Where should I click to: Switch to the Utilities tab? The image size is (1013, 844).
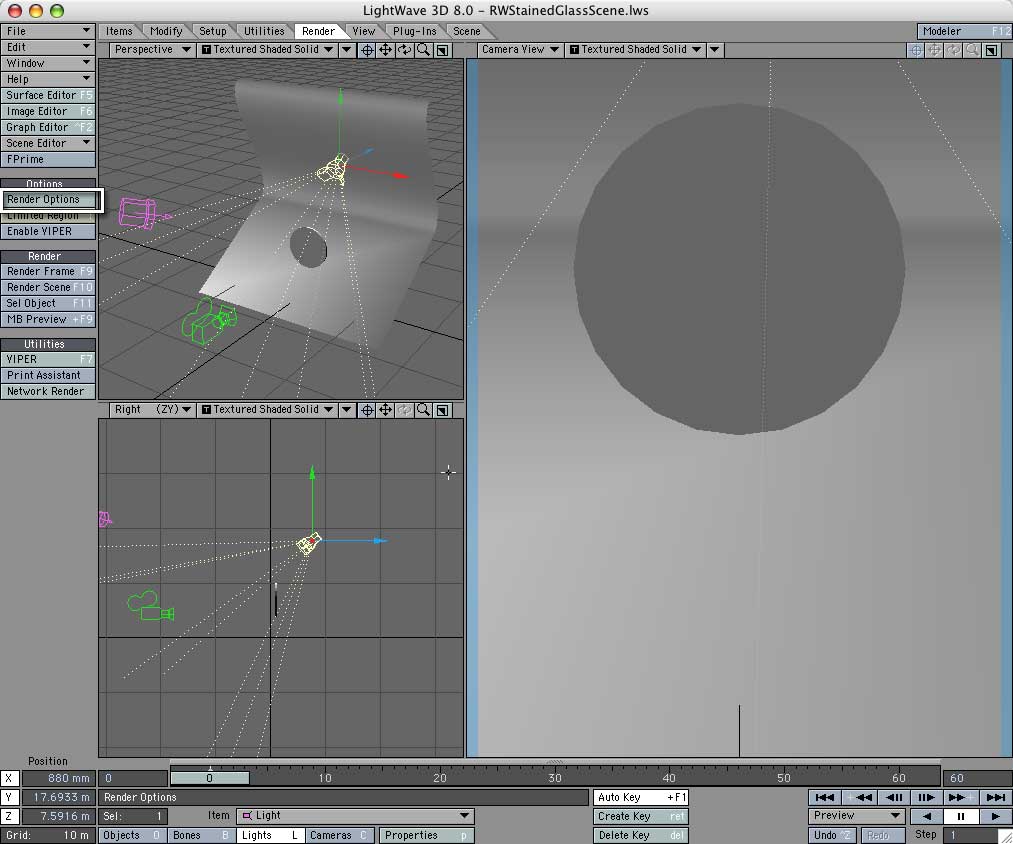[264, 31]
